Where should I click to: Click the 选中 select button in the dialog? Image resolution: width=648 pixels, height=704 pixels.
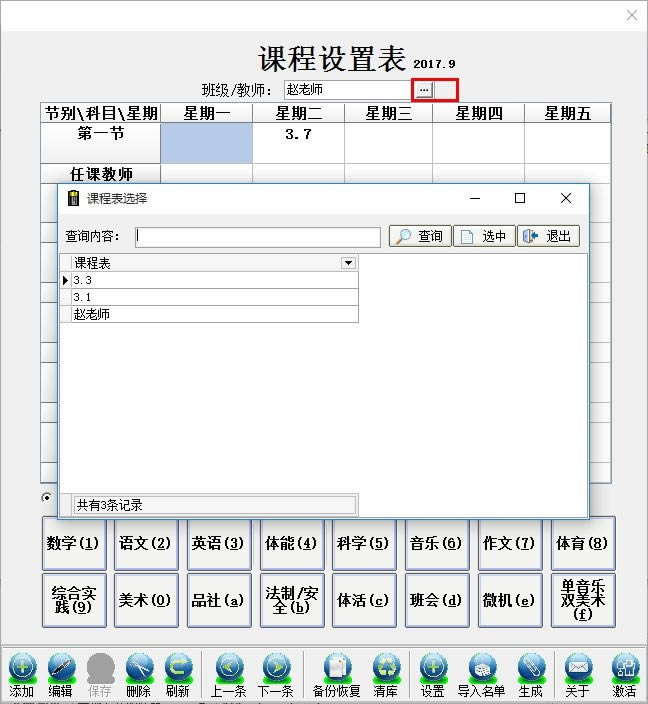pos(484,236)
